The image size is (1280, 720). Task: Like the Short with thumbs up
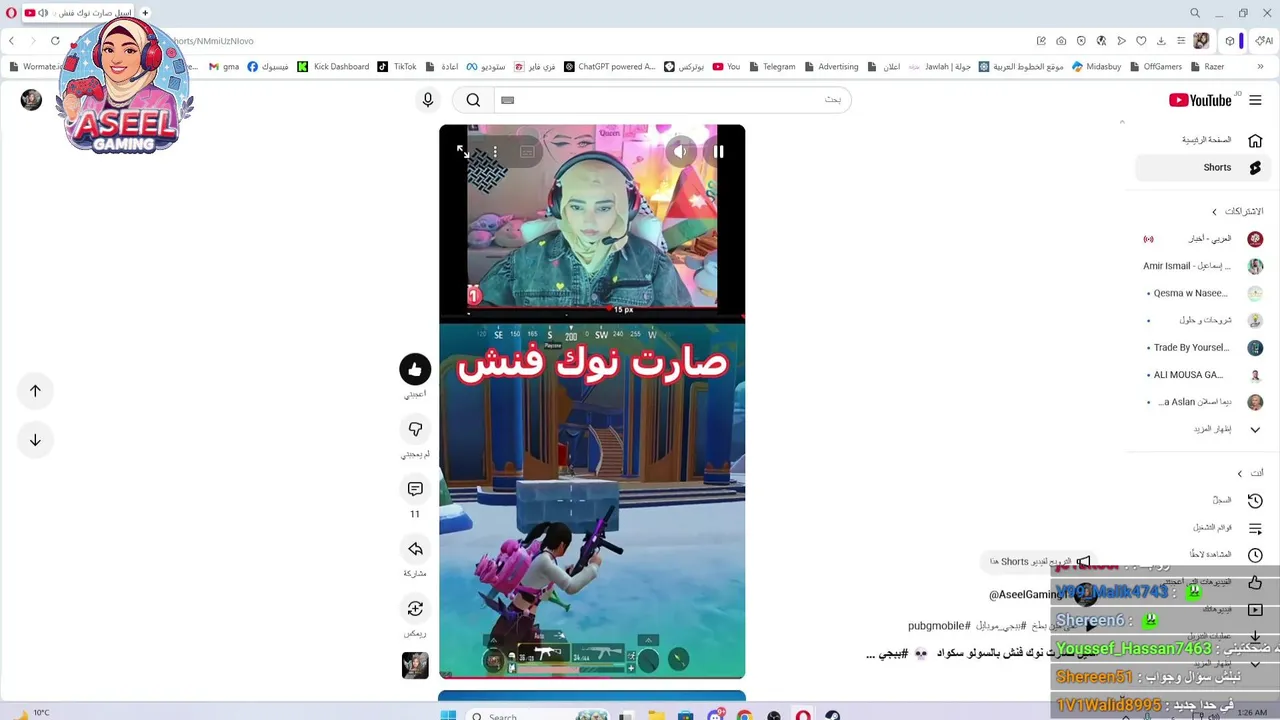[x=415, y=369]
